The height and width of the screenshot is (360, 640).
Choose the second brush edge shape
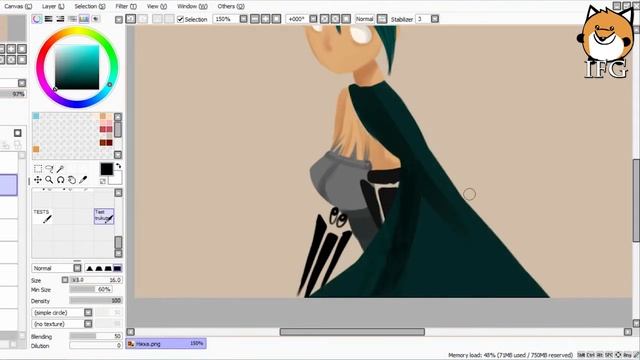pos(99,268)
